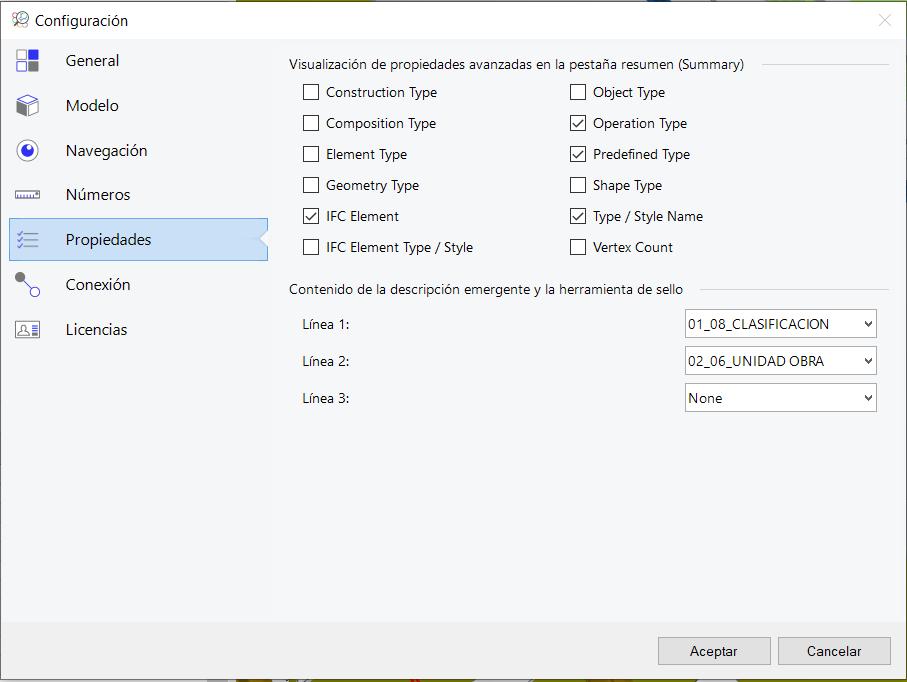Enable the Construction Type checkbox

pos(311,92)
